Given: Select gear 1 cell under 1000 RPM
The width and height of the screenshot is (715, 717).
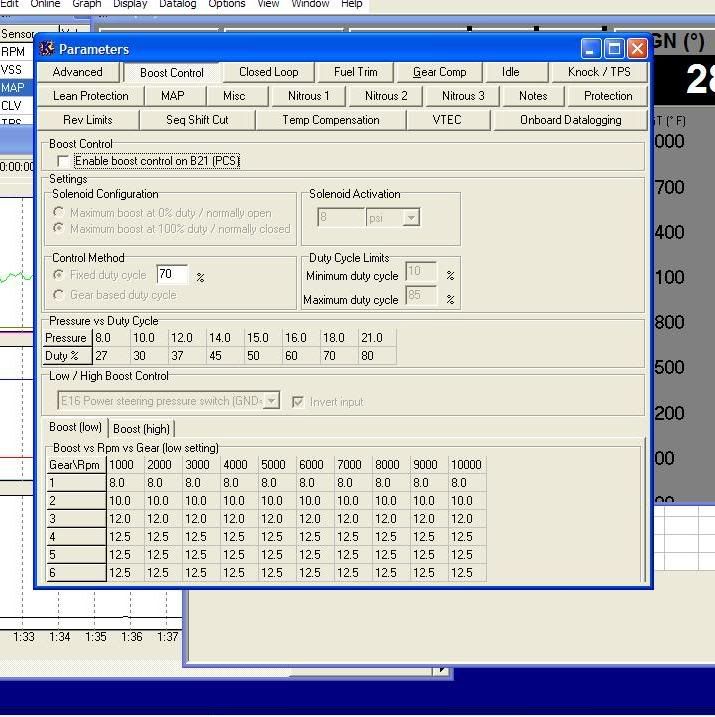Looking at the screenshot, I should click(x=124, y=483).
